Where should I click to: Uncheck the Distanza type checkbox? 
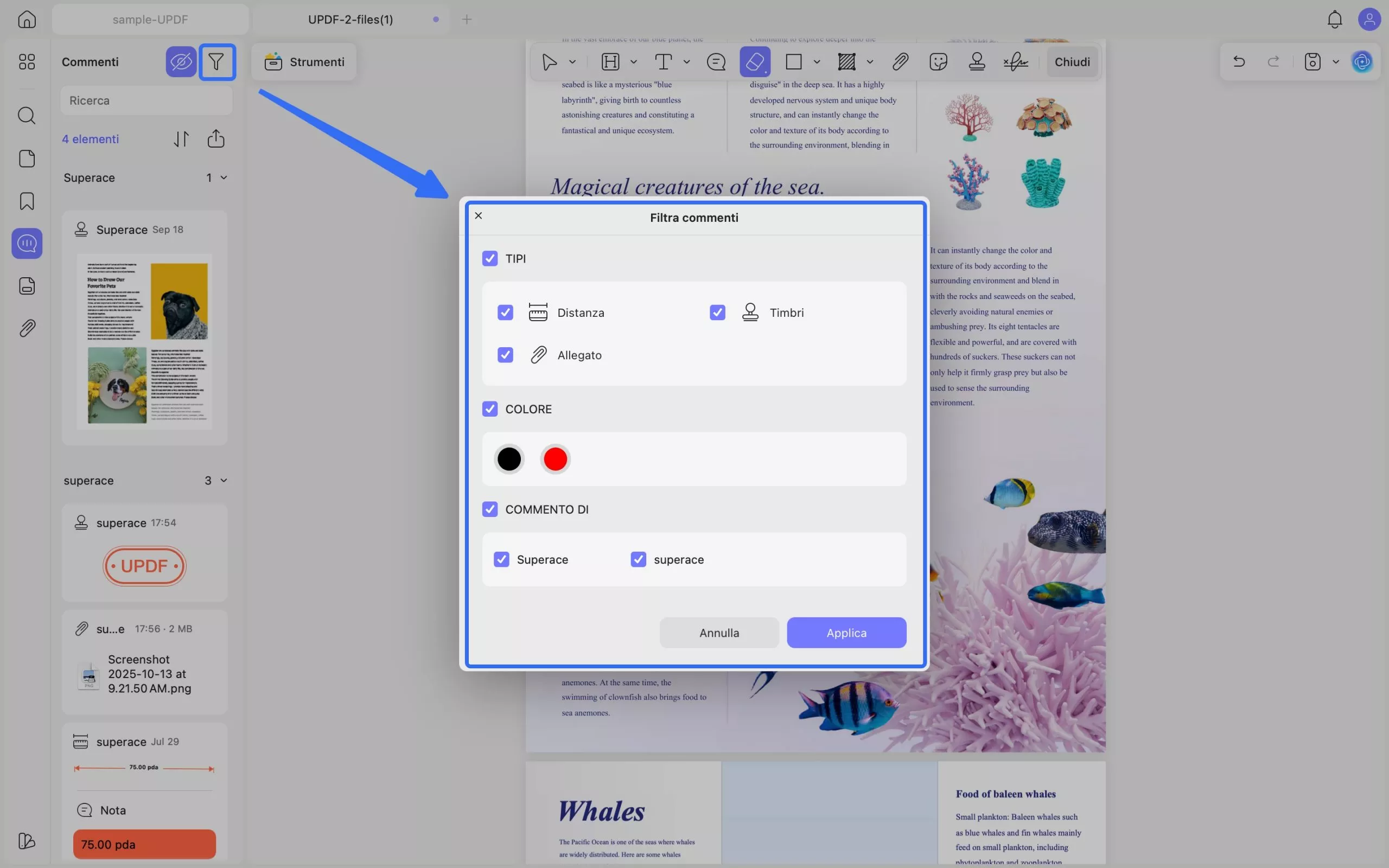[505, 312]
